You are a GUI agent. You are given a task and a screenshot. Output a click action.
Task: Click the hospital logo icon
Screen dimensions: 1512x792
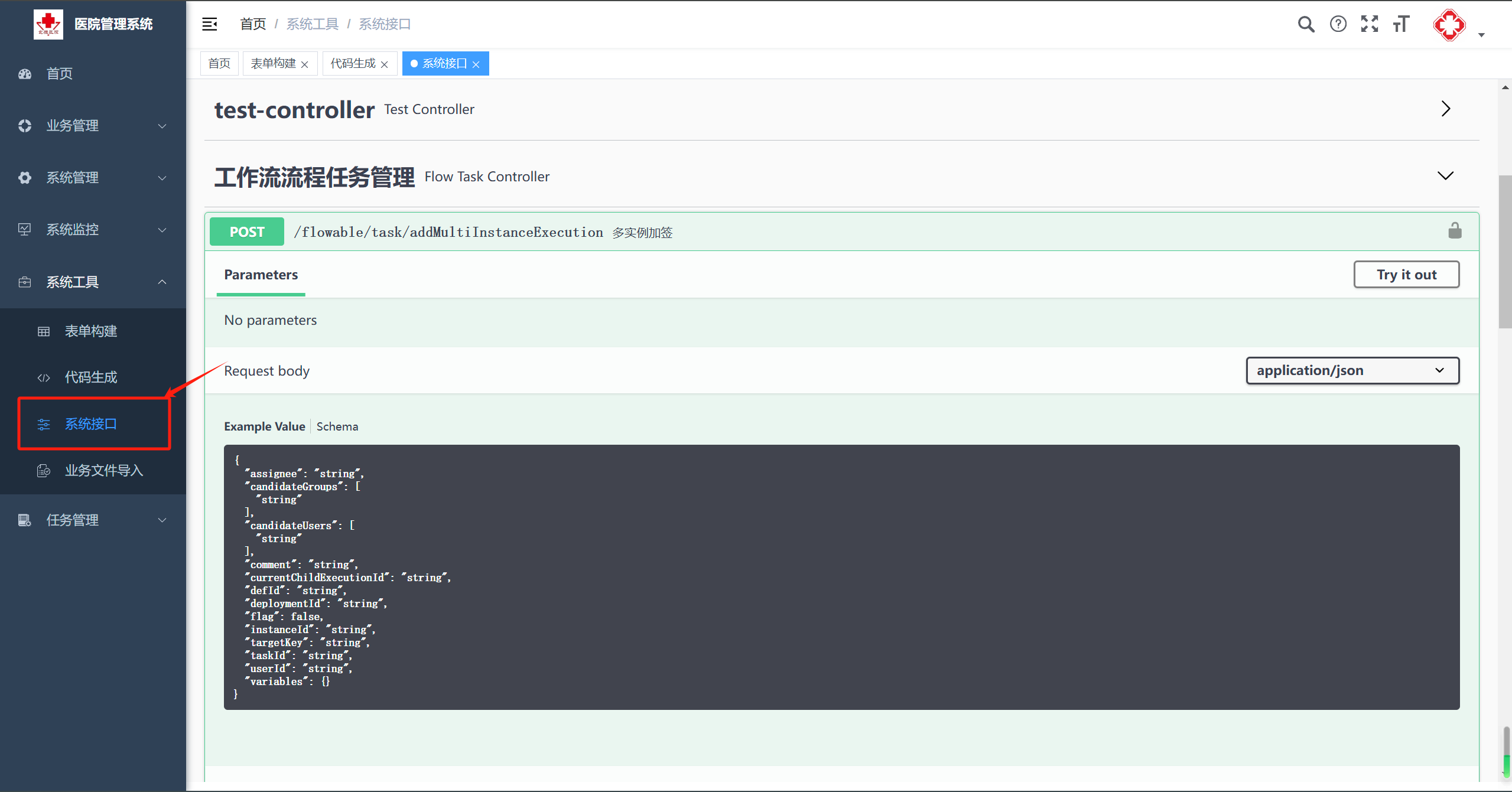48,24
